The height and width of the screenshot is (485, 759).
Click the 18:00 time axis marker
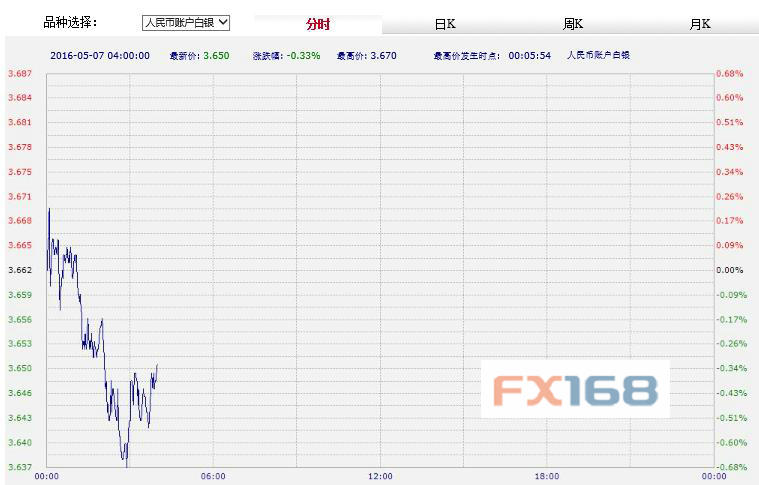[x=546, y=476]
